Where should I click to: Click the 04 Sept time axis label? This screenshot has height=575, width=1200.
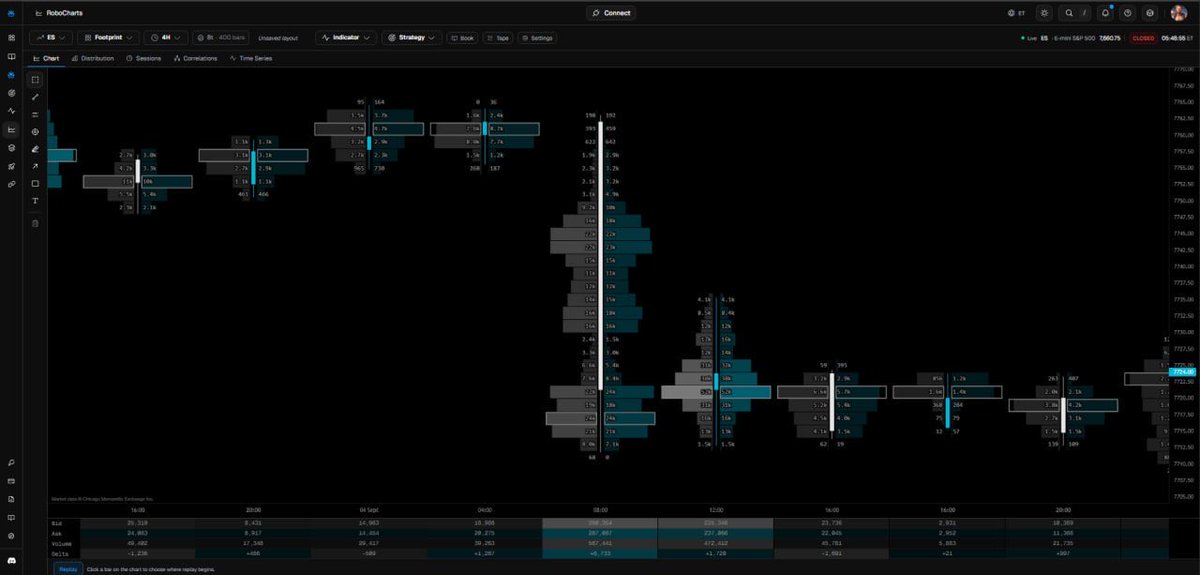(x=368, y=509)
